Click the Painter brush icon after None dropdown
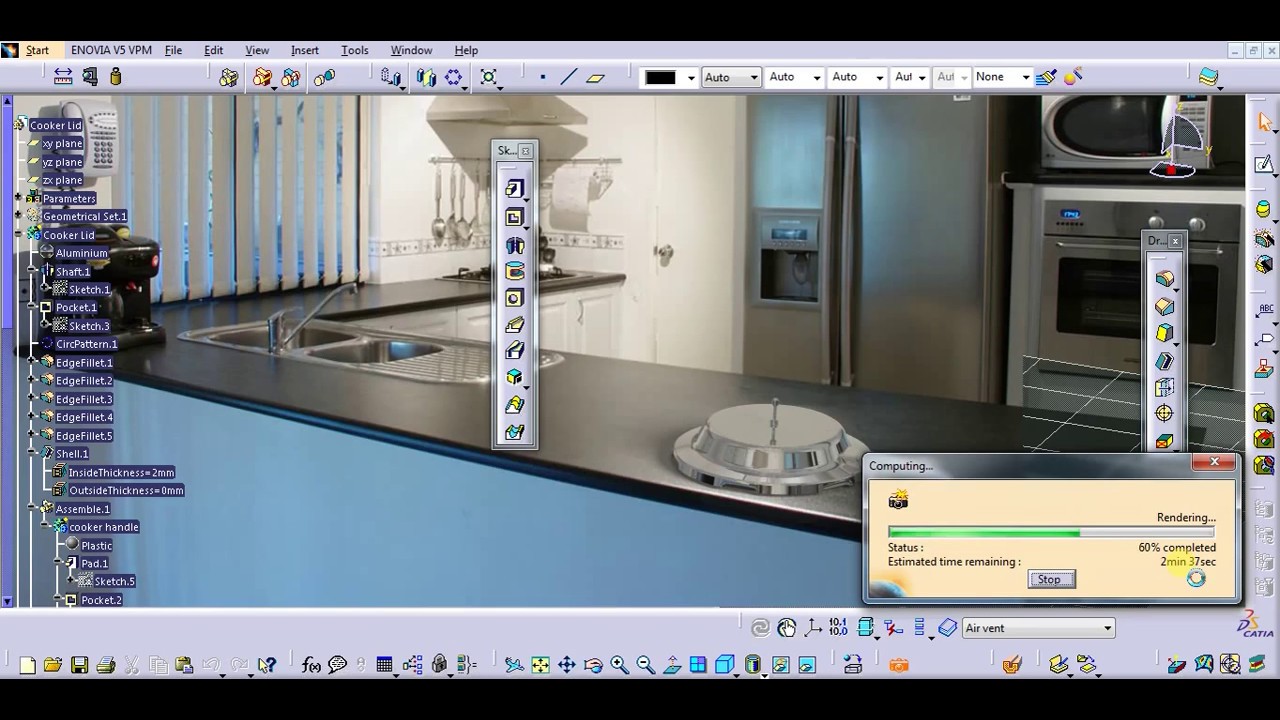This screenshot has width=1280, height=720. 1046,77
